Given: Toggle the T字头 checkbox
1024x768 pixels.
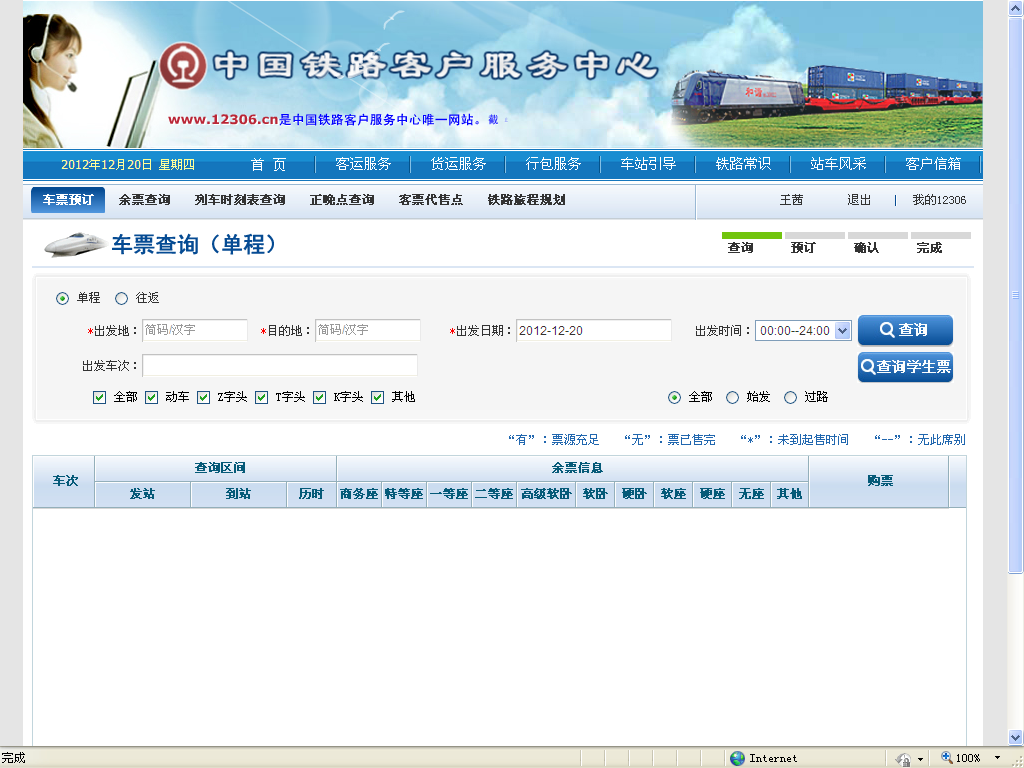Looking at the screenshot, I should pyautogui.click(x=261, y=397).
